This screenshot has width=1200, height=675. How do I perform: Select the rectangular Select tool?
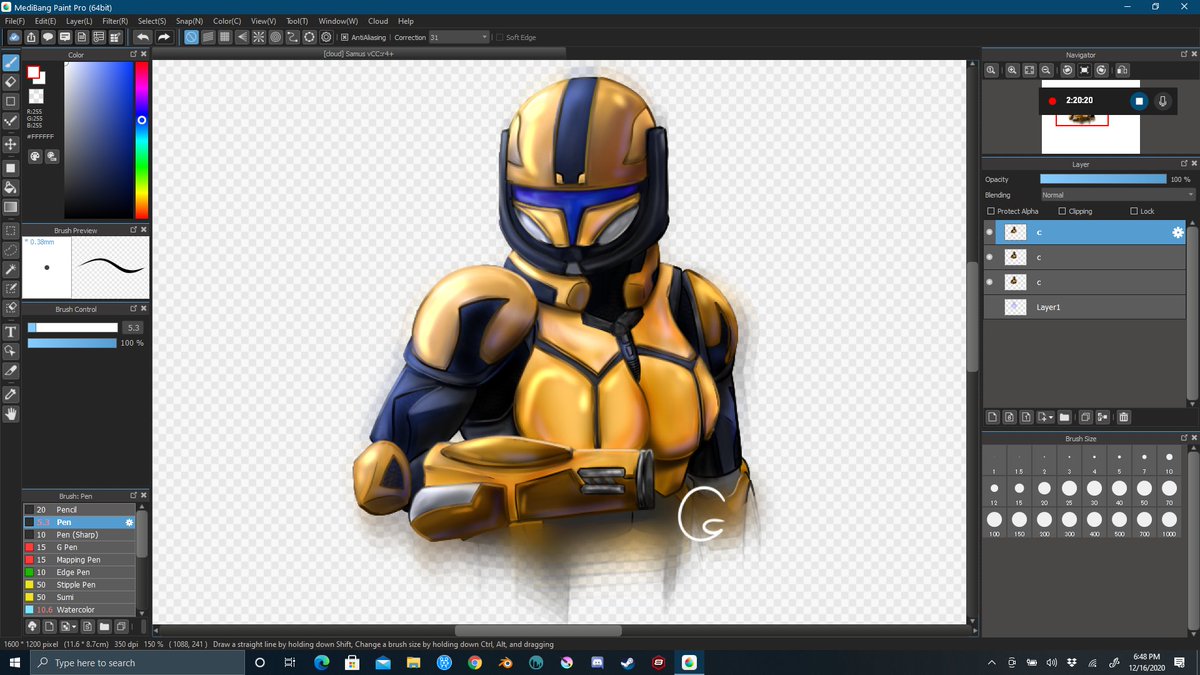[x=11, y=230]
